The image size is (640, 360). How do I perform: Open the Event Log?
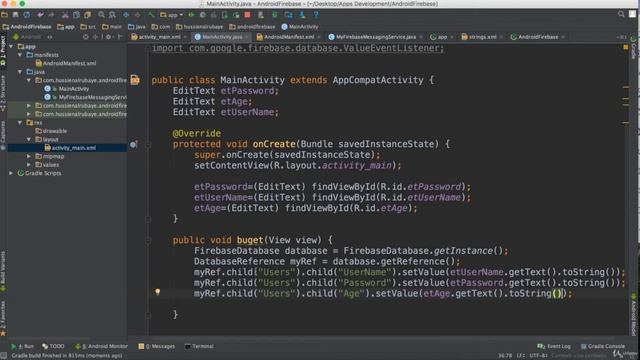pos(554,346)
